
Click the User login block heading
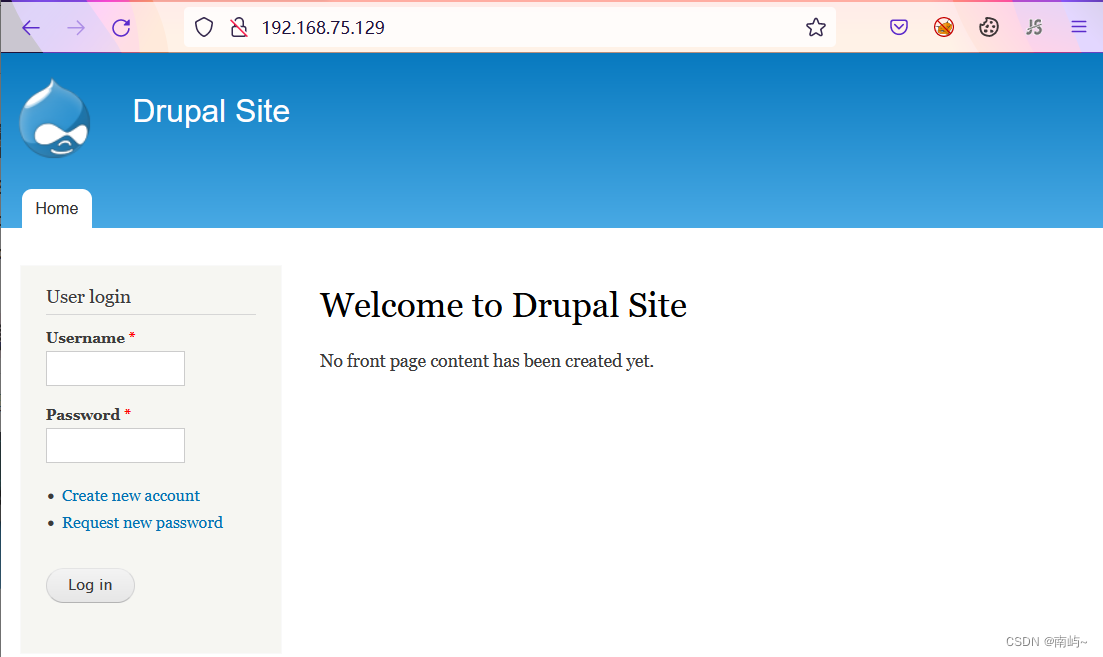click(89, 297)
